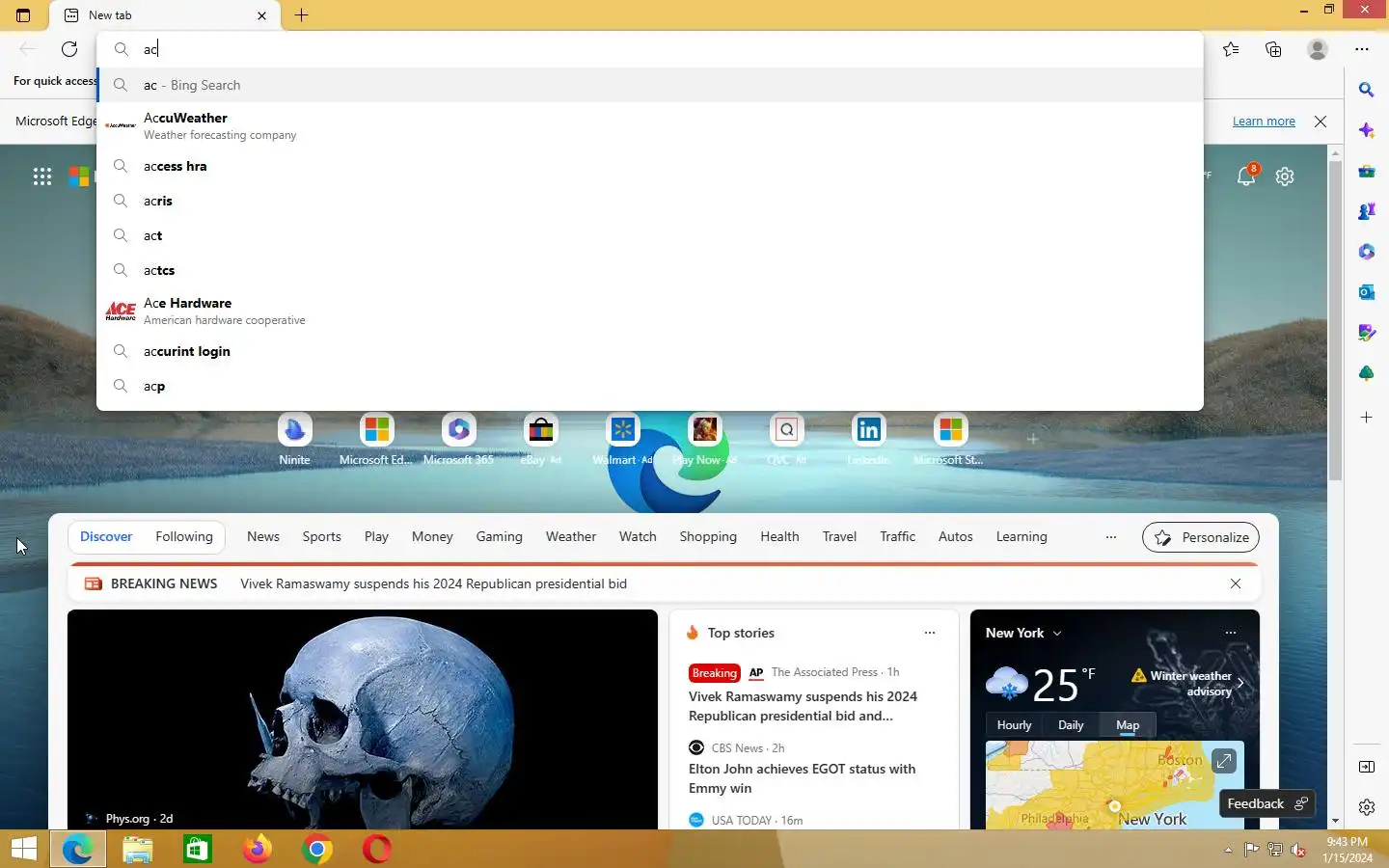This screenshot has width=1389, height=868.
Task: Select 'accurint login' suggestion
Action: (650, 351)
